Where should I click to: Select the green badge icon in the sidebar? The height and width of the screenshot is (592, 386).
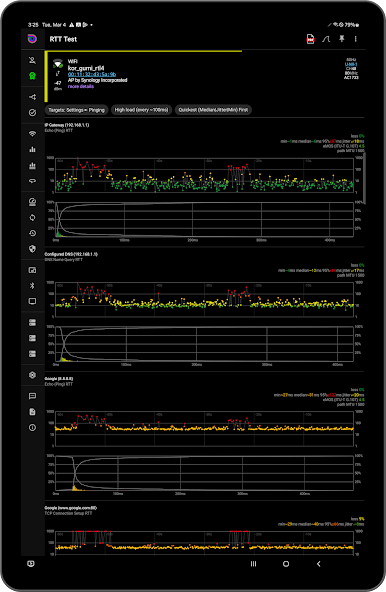tap(32, 76)
